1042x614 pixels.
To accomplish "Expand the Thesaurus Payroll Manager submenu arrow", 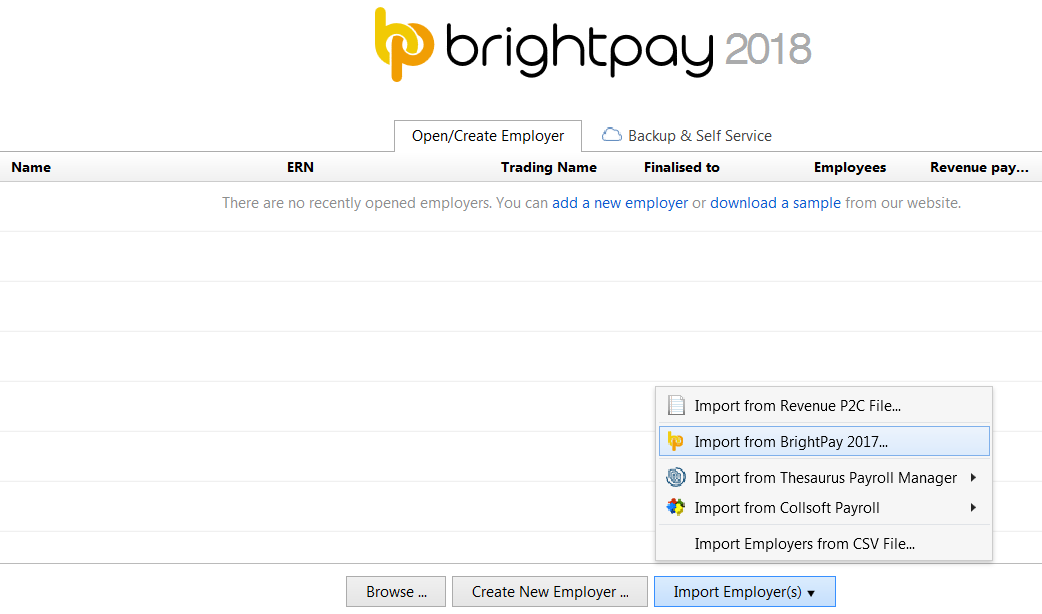I will (973, 477).
